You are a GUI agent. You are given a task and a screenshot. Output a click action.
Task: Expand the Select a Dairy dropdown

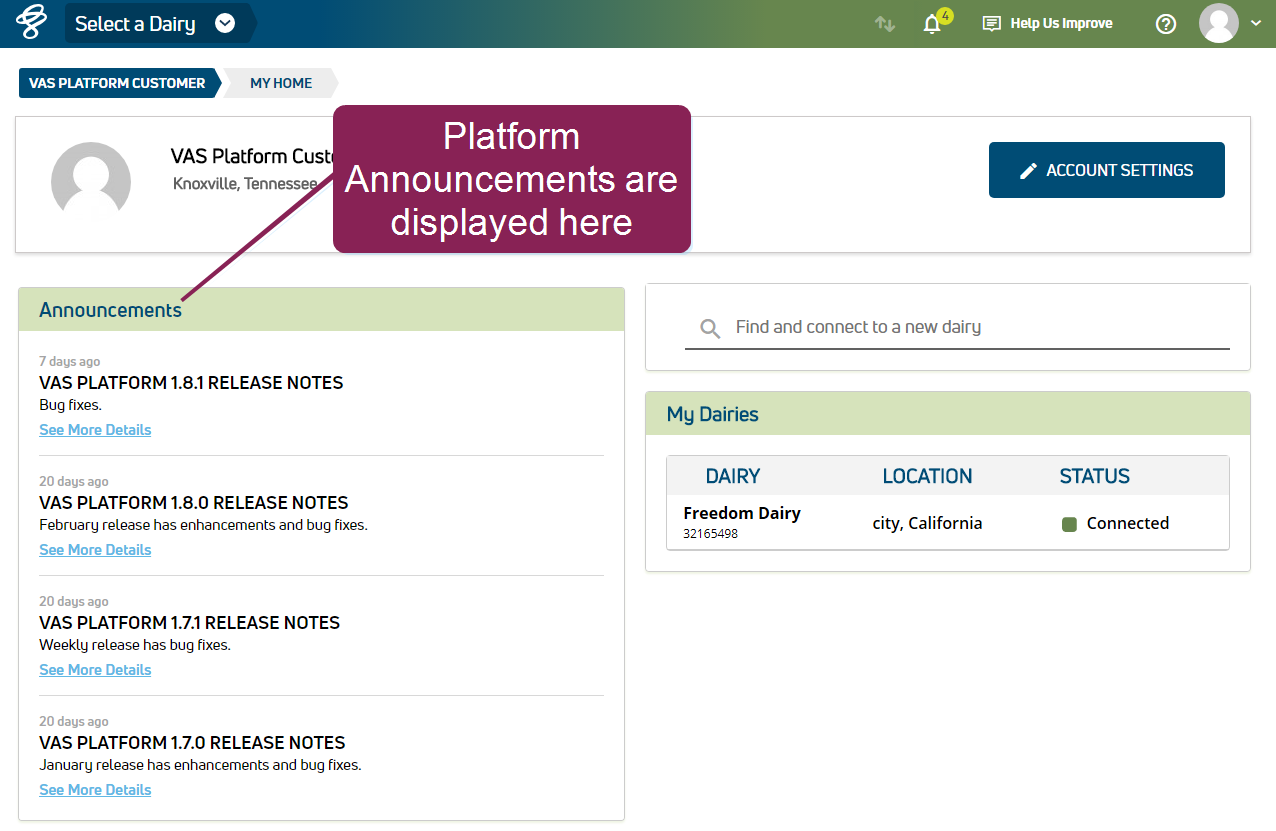click(225, 24)
